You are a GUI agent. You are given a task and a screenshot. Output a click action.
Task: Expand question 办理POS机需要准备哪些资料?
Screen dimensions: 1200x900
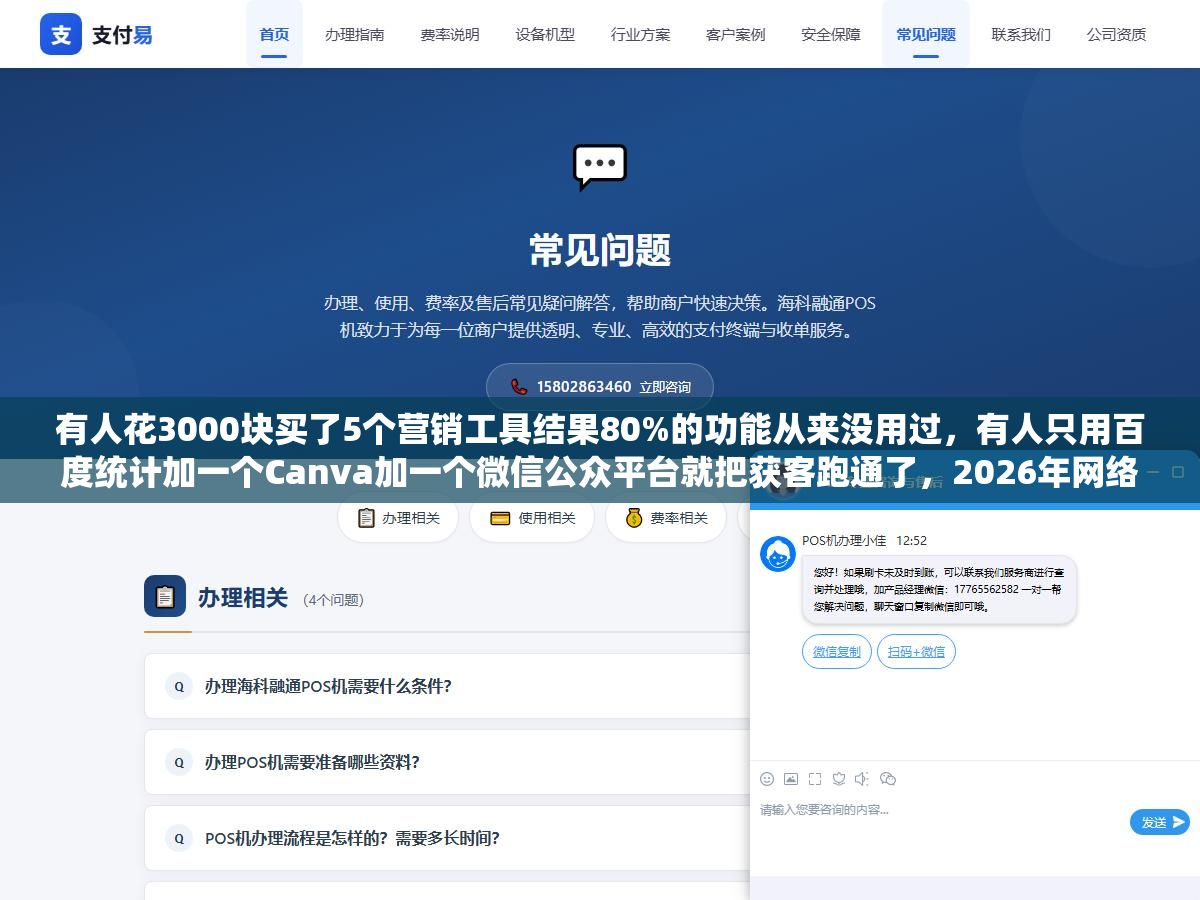point(447,762)
